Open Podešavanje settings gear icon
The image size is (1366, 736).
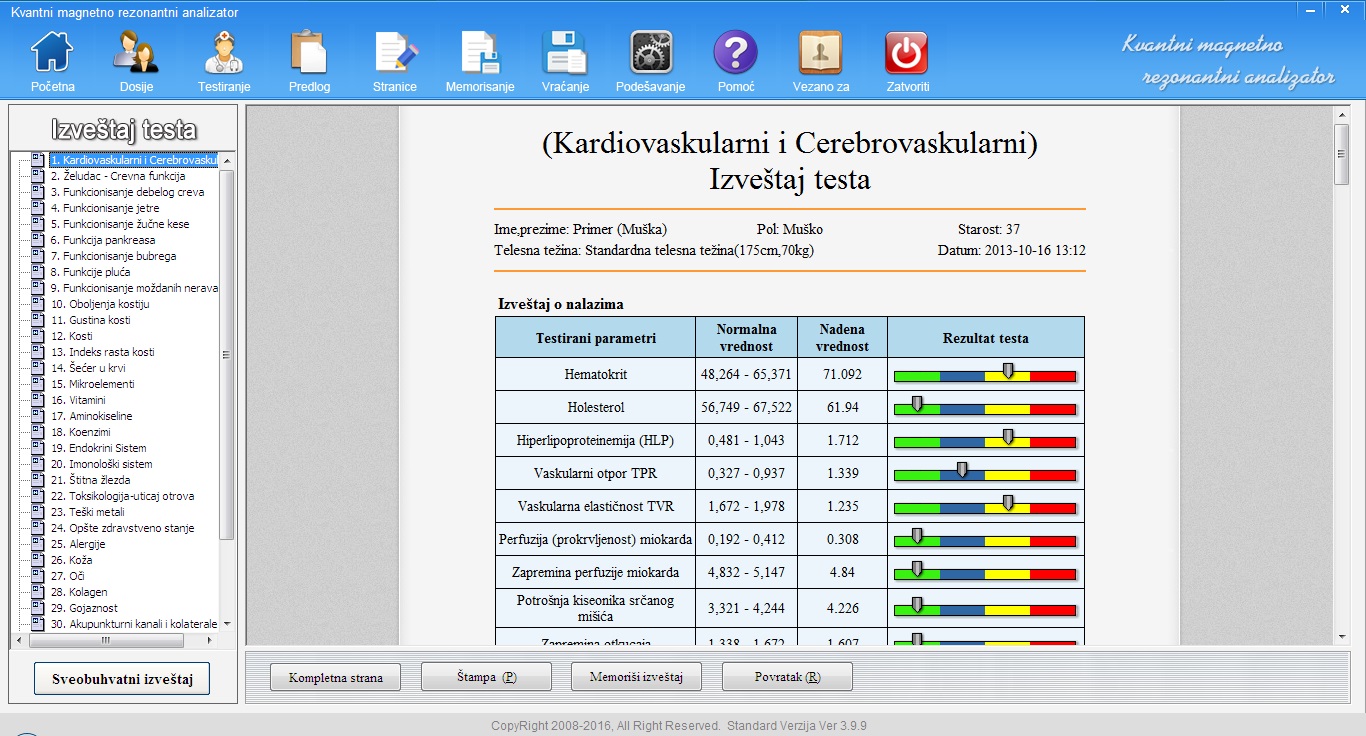(650, 53)
